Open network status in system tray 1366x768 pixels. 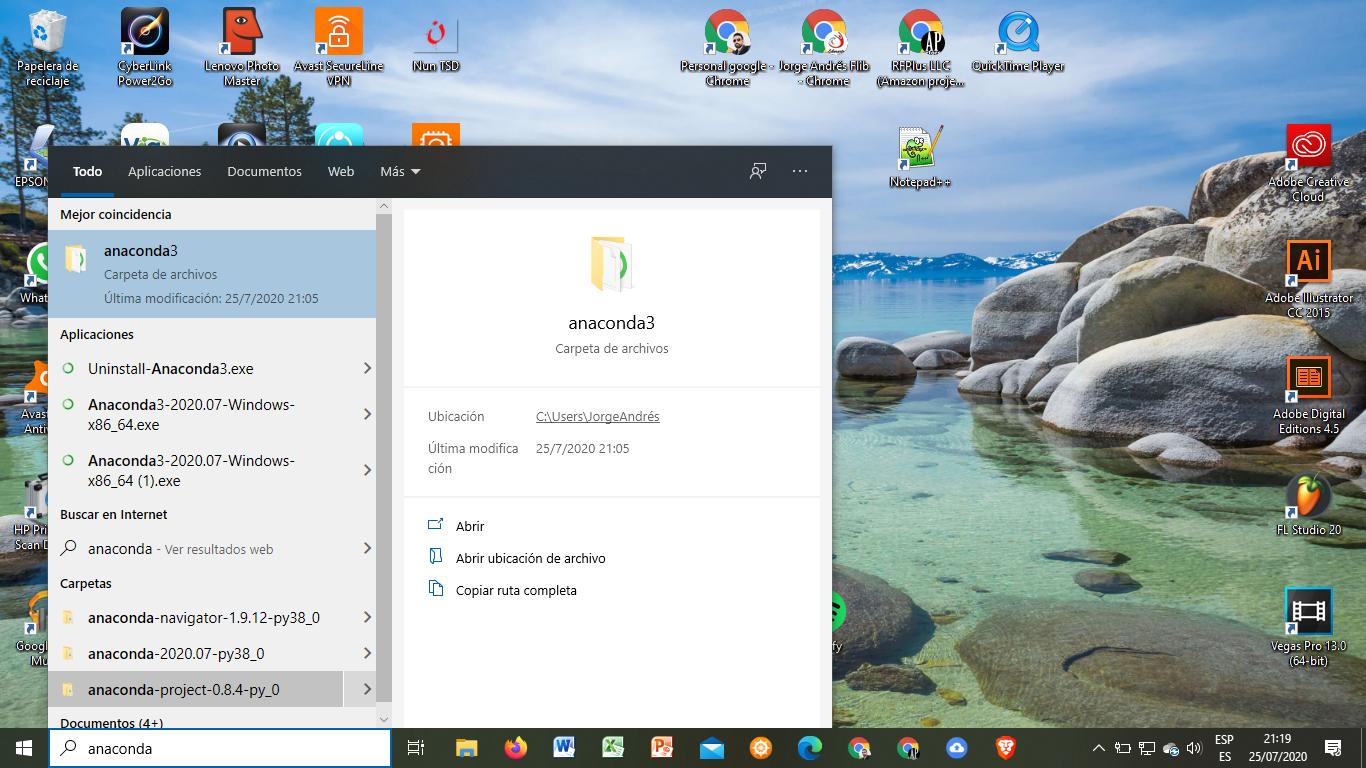(1146, 748)
